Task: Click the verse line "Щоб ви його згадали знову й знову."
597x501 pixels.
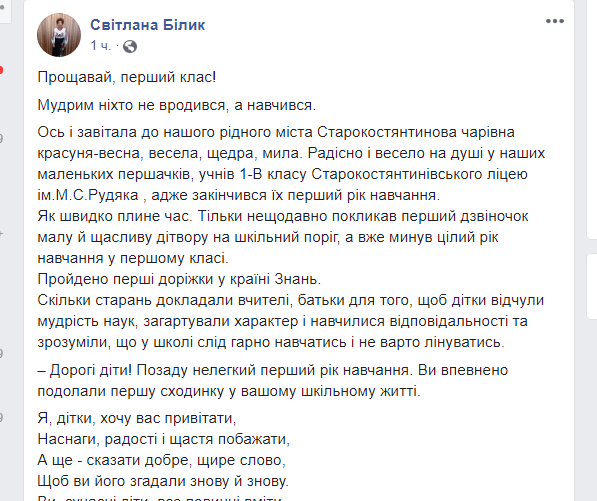Action: [x=163, y=481]
